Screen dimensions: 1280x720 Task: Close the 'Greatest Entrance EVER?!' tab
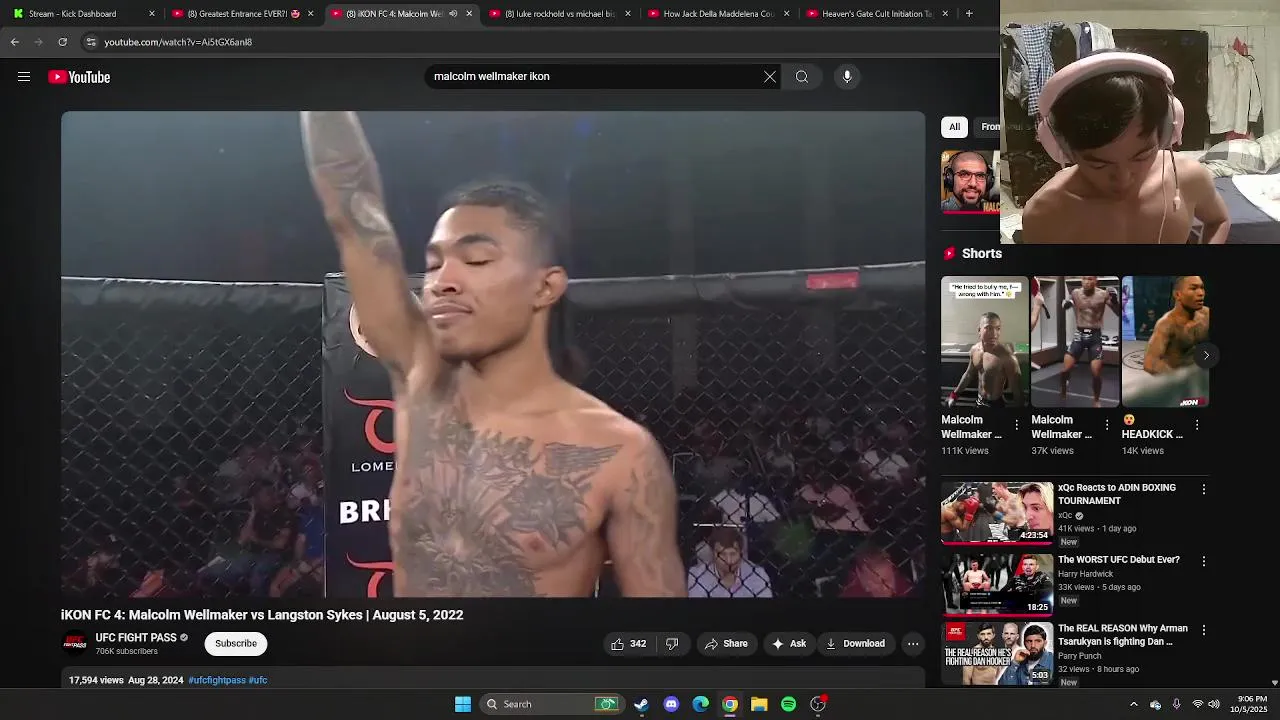point(310,14)
